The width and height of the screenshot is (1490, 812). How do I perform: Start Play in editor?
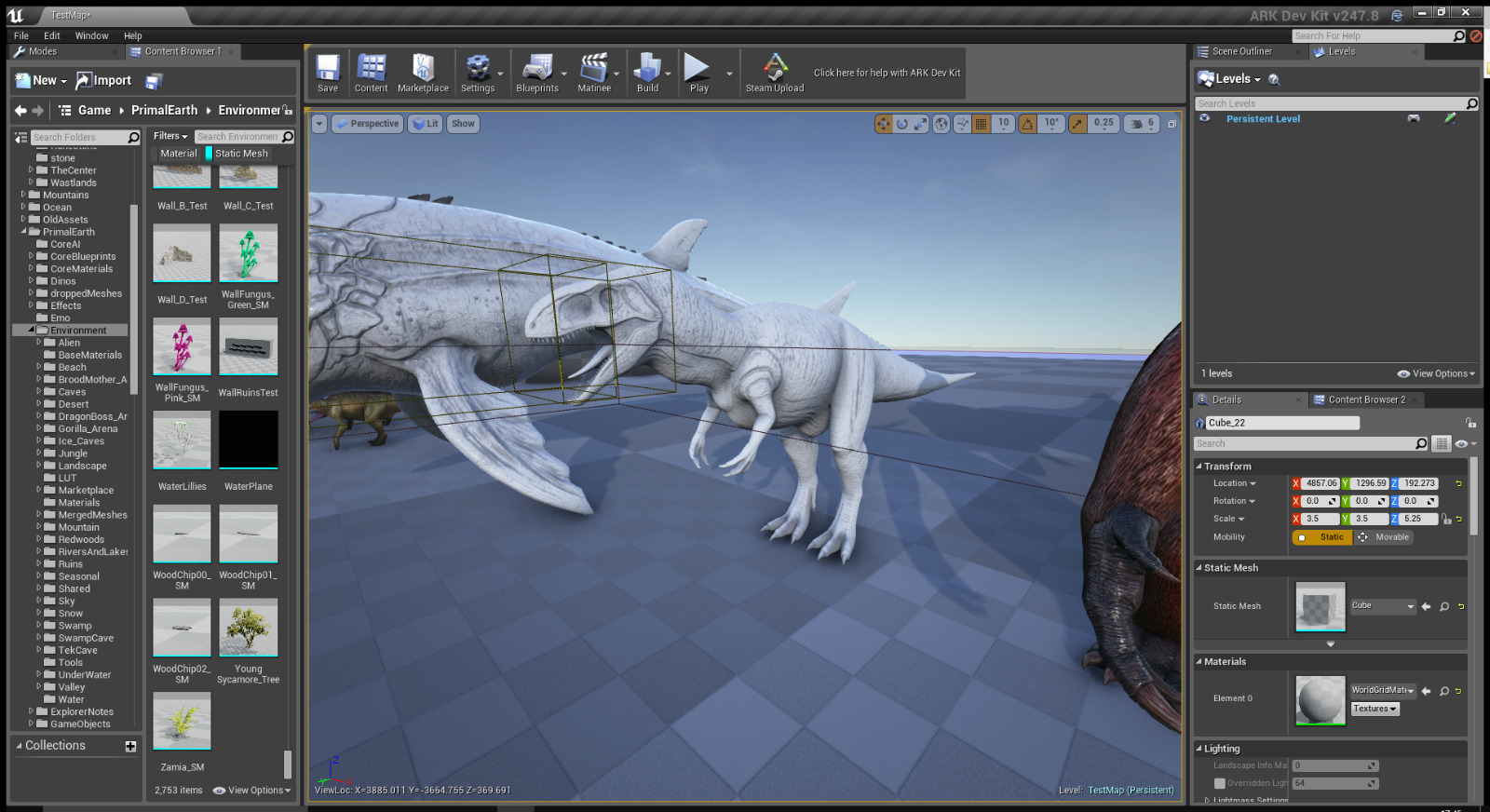698,74
